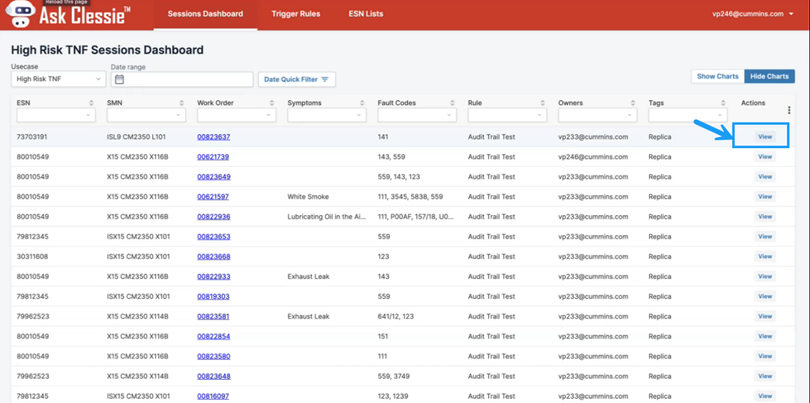
Task: Open work order 00822936
Action: tap(213, 216)
